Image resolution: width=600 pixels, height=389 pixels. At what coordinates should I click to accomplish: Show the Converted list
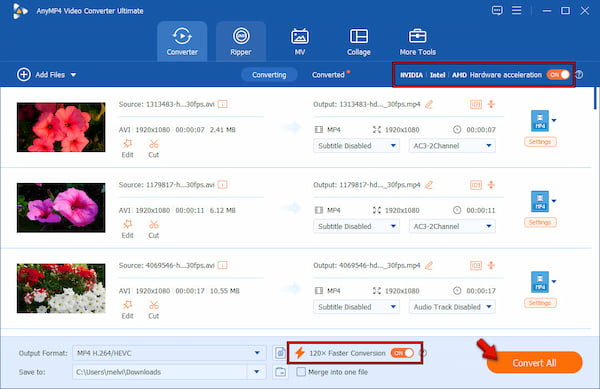(x=328, y=75)
